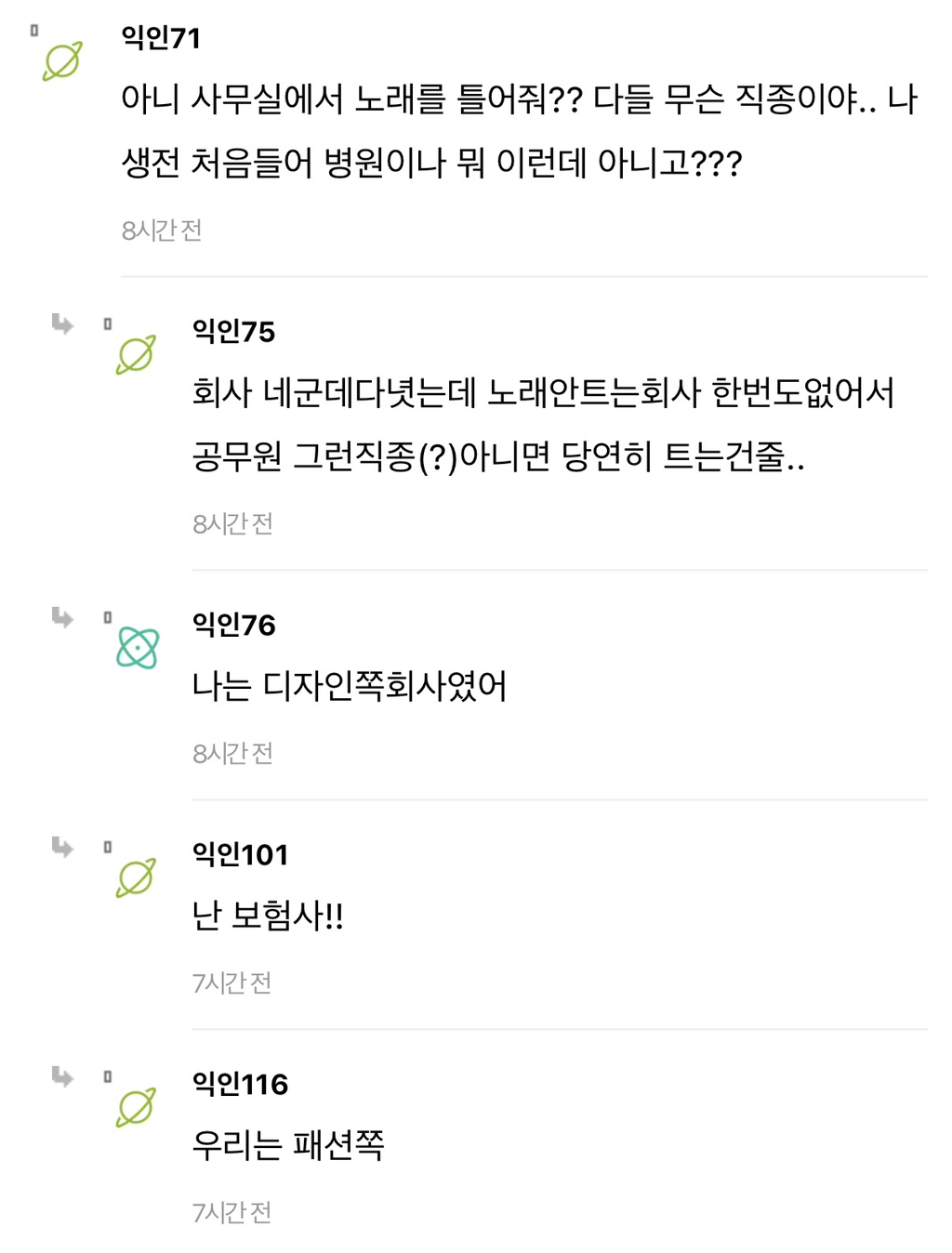Click the reply arrow beside 익인76's comment
The image size is (952, 1253).
(62, 617)
